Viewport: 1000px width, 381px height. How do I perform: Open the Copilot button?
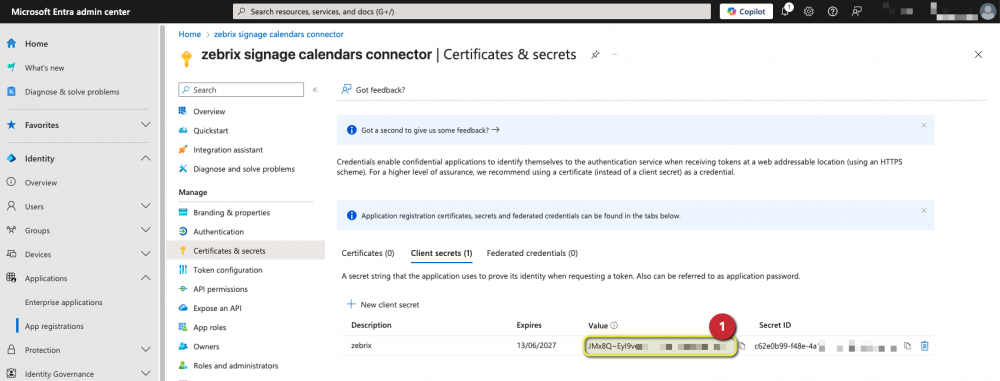pyautogui.click(x=746, y=11)
